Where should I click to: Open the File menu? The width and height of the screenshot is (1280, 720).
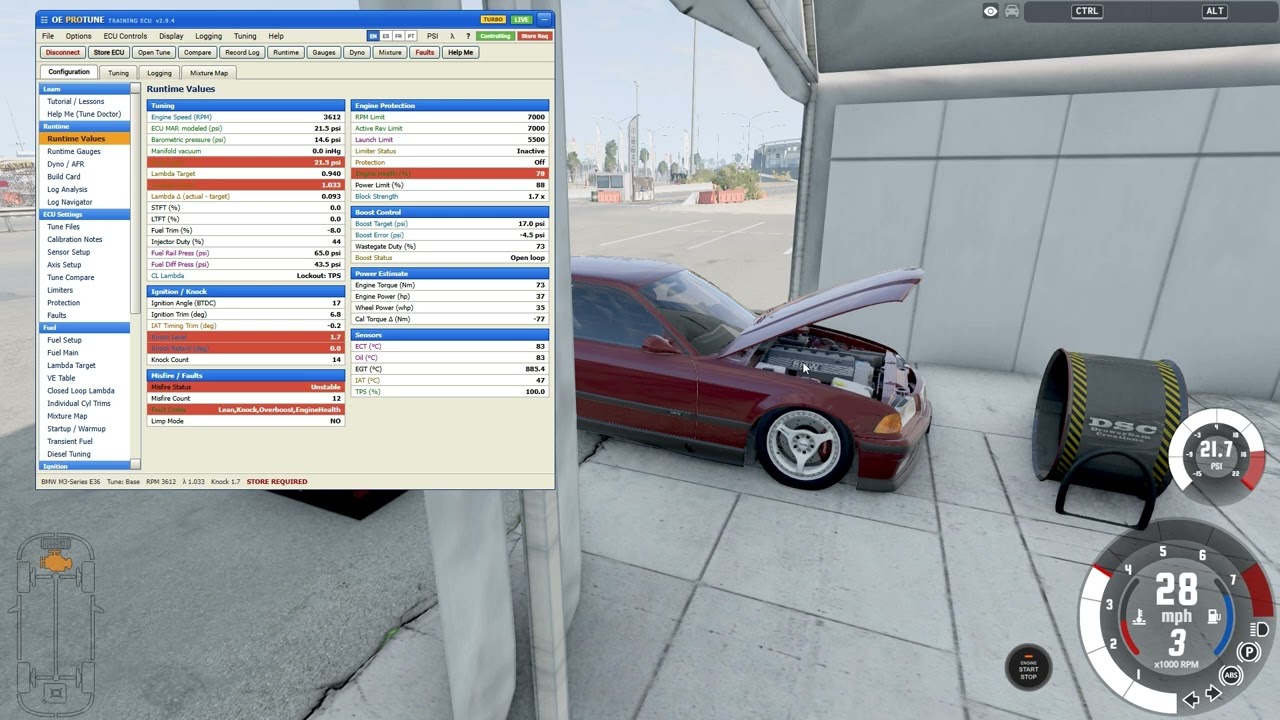coord(48,36)
